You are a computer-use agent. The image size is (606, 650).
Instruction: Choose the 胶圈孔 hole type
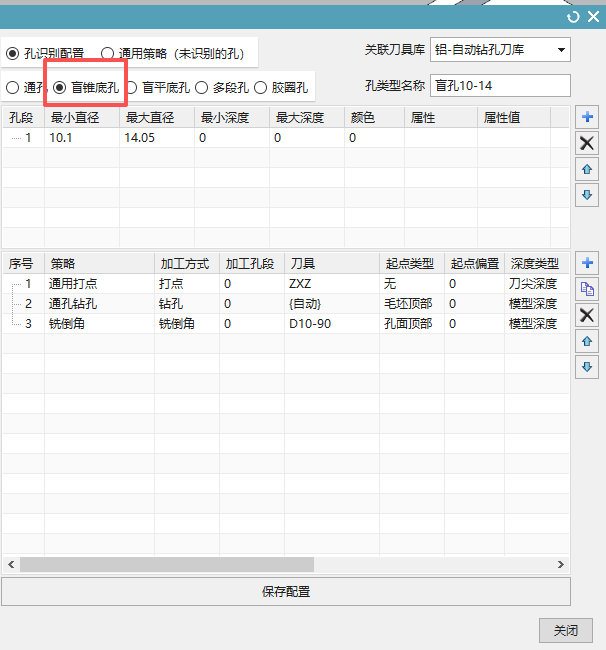[281, 87]
